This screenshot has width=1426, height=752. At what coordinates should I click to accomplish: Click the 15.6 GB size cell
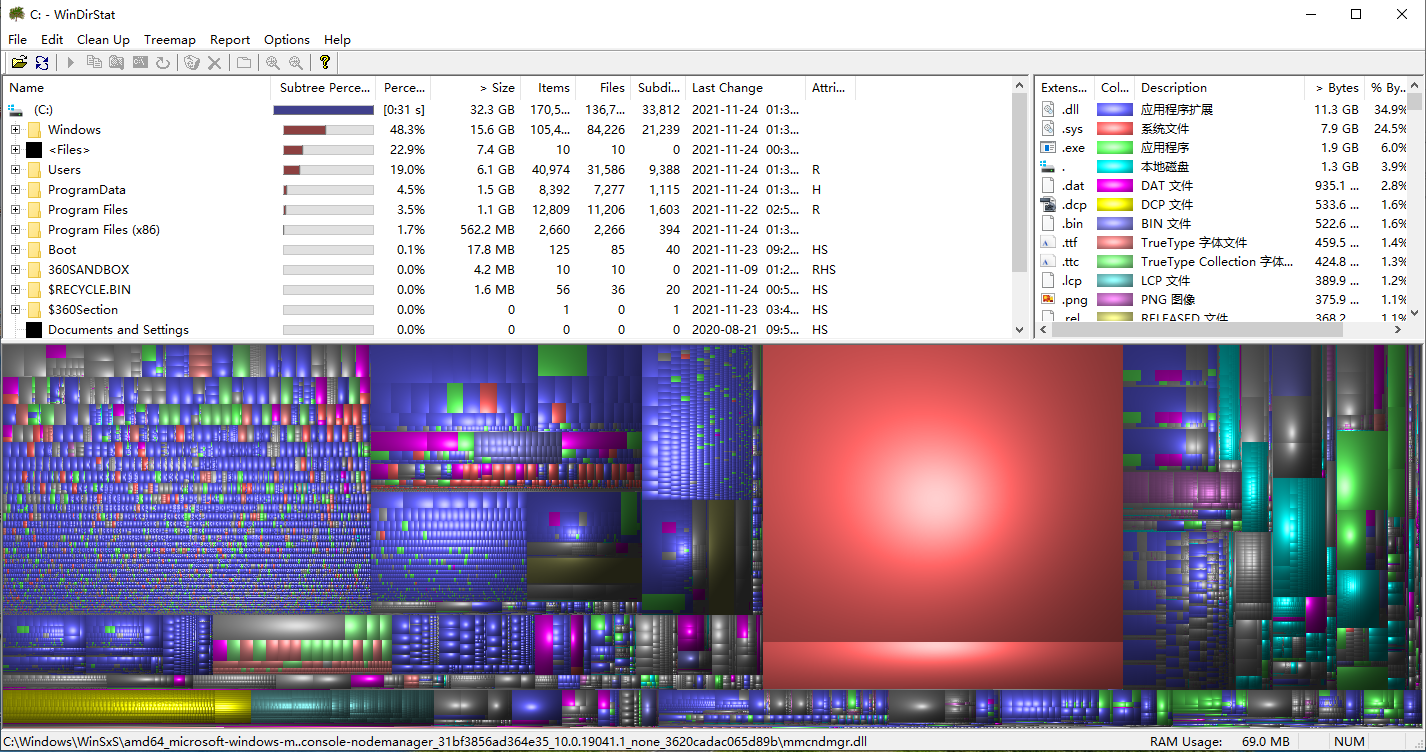pos(476,129)
